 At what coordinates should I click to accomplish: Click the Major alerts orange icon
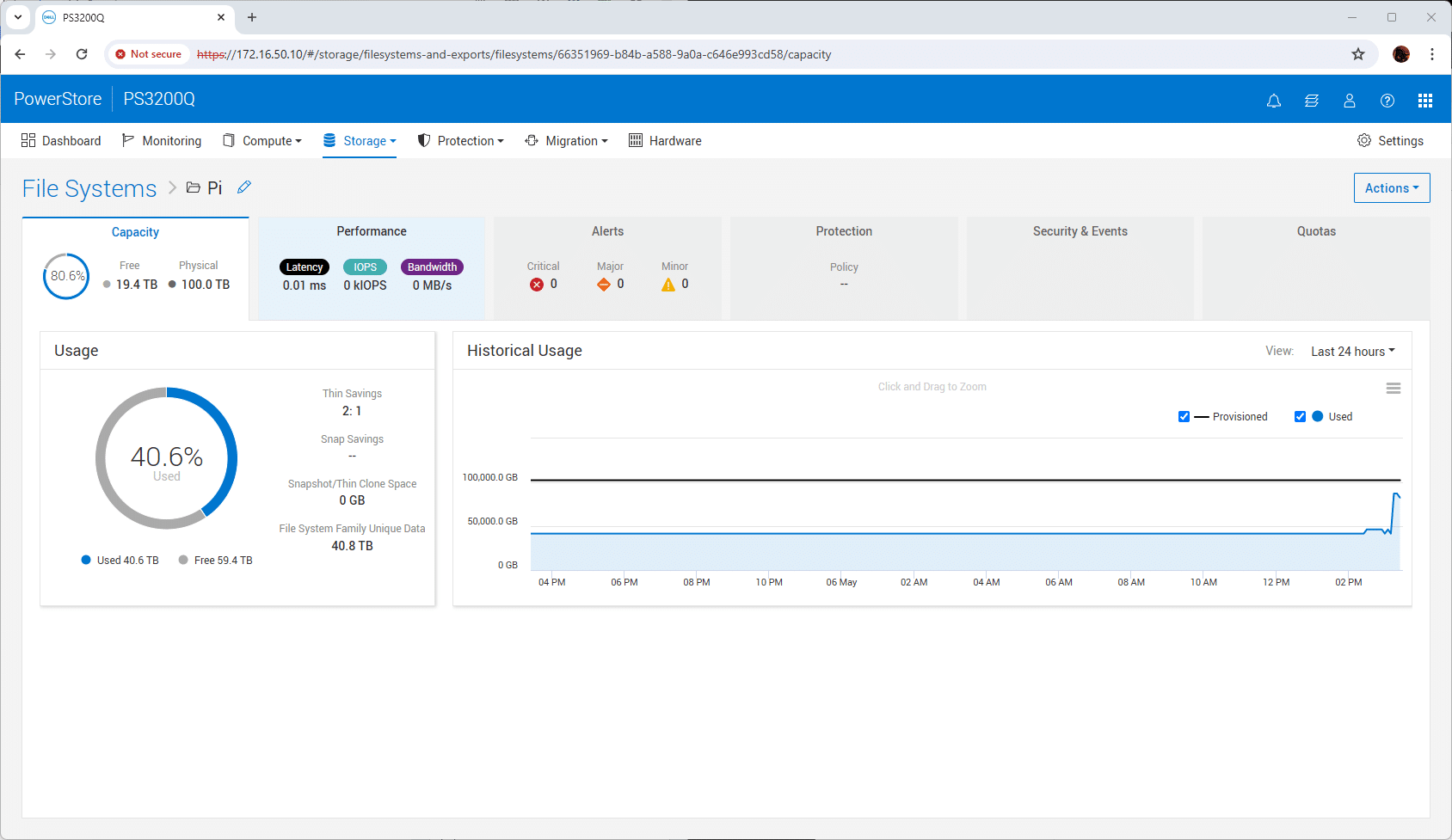point(604,285)
